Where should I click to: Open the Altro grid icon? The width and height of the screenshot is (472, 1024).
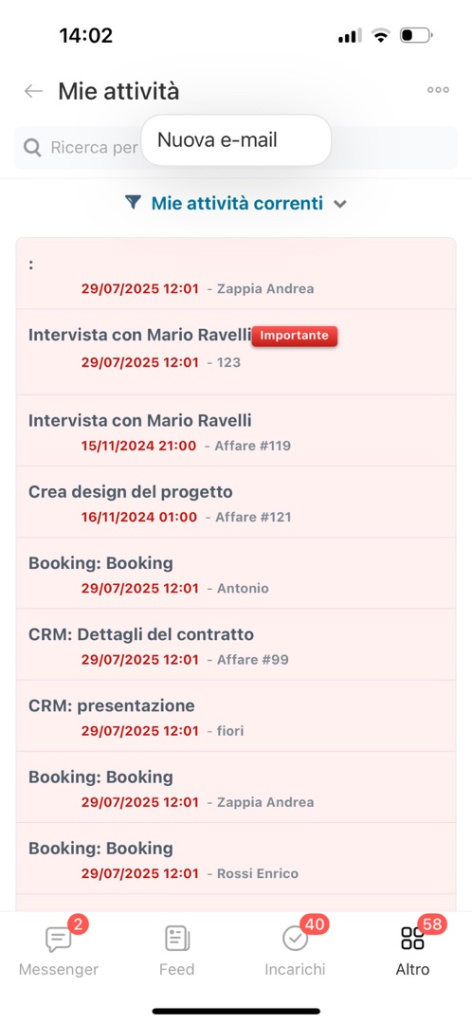click(413, 938)
